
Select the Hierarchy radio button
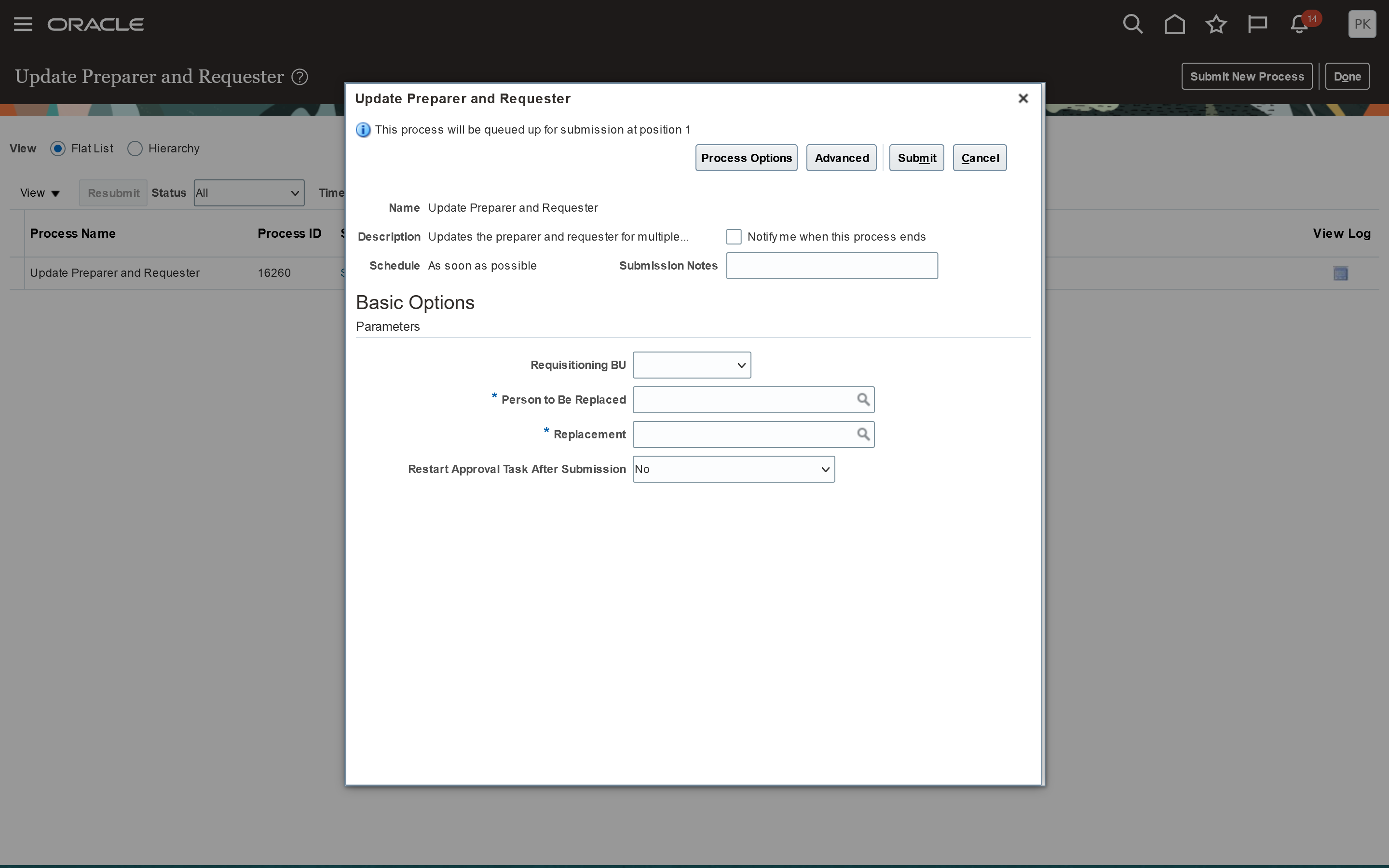(x=135, y=149)
